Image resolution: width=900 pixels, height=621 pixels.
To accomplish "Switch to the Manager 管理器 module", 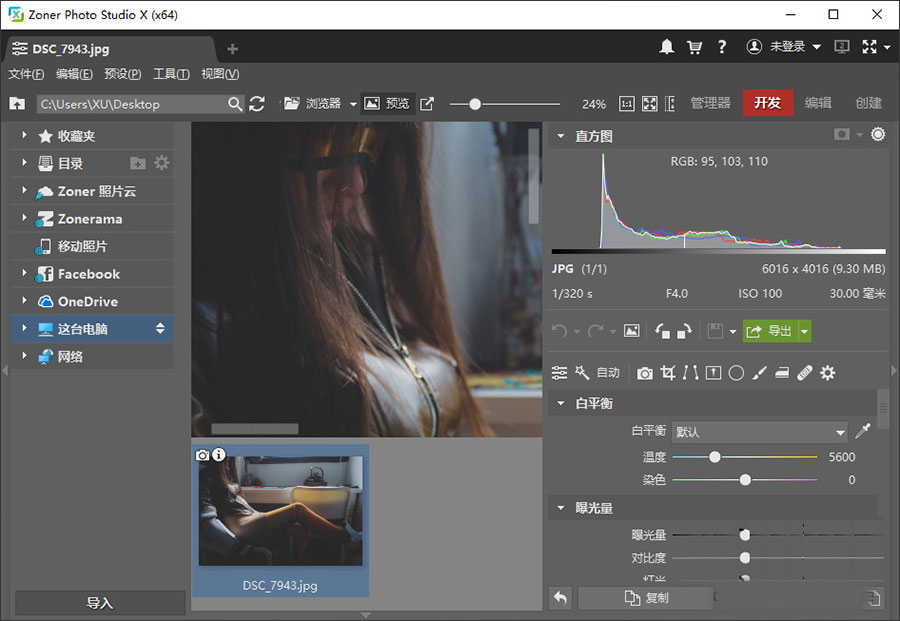I will pos(711,103).
